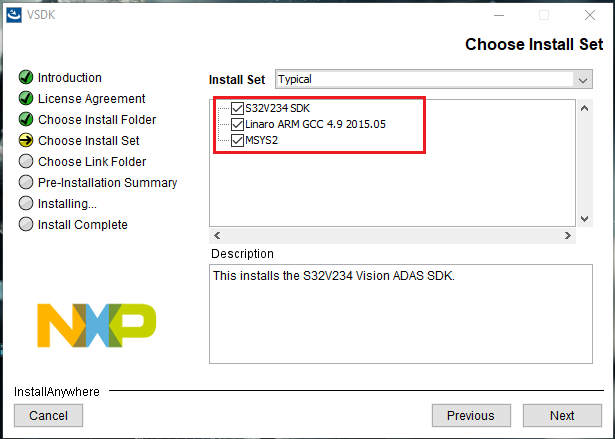Cancel the installation
615x439 pixels.
48,415
